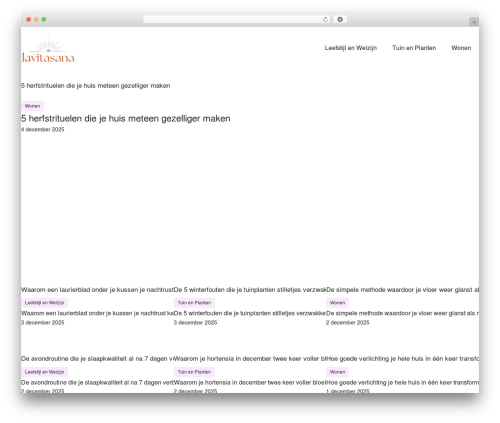Click the lavitasana logo
500x423 pixels.
click(48, 49)
